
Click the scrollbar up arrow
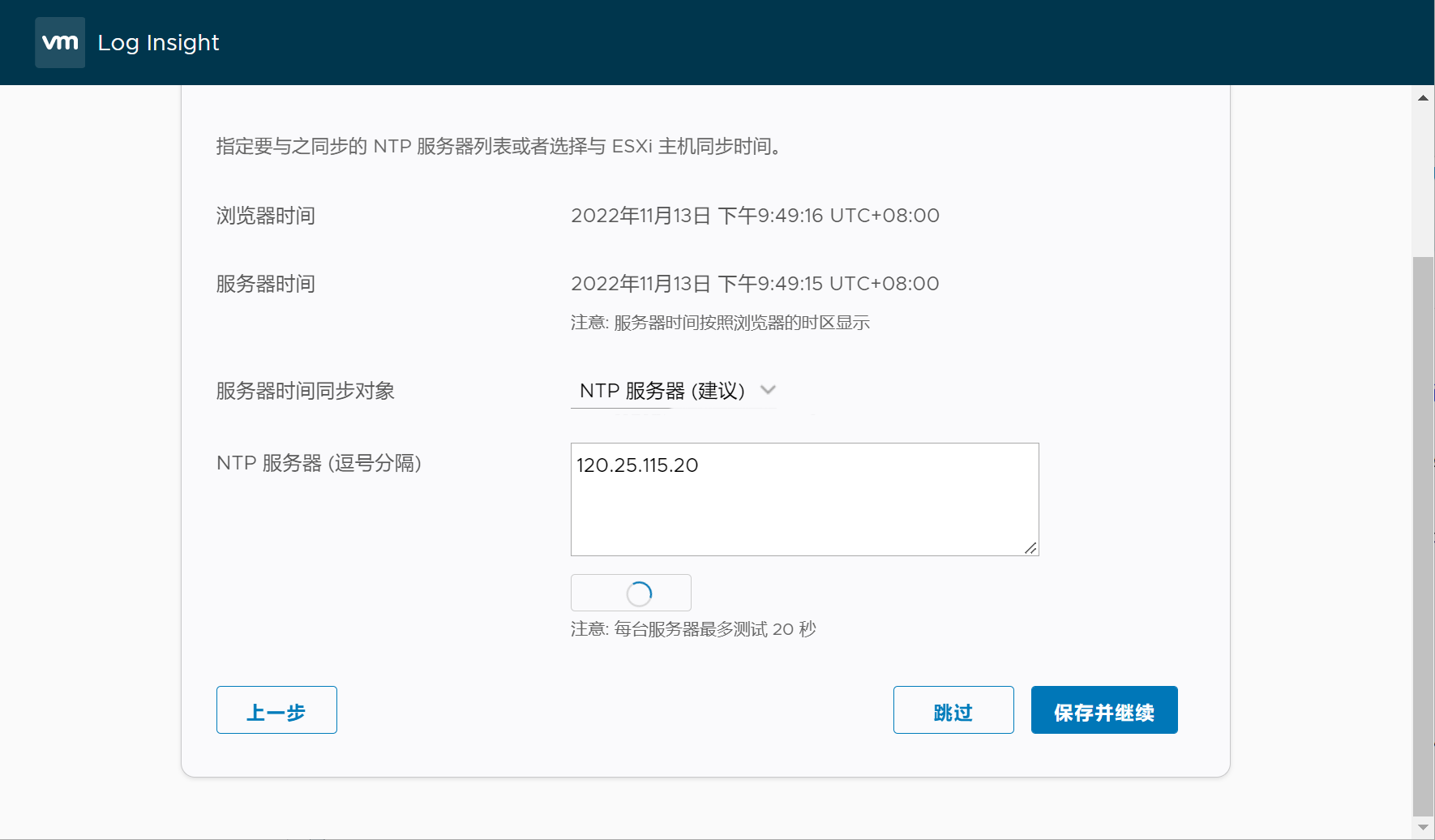click(x=1423, y=98)
